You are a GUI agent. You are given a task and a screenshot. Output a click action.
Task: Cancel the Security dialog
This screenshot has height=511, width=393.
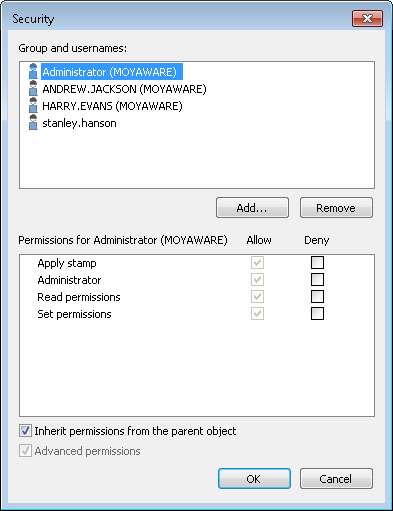(x=336, y=479)
